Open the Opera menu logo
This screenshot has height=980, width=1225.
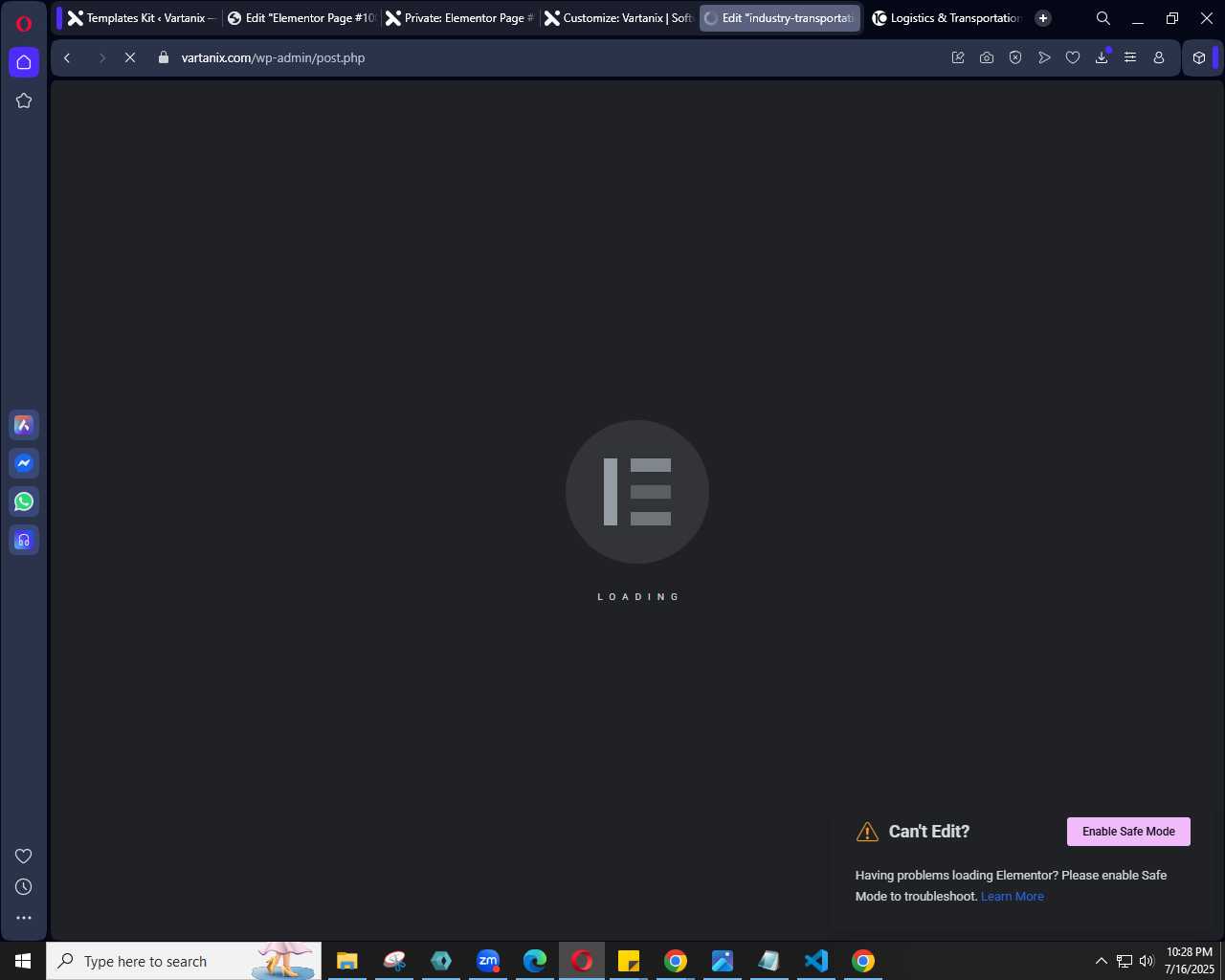click(24, 23)
